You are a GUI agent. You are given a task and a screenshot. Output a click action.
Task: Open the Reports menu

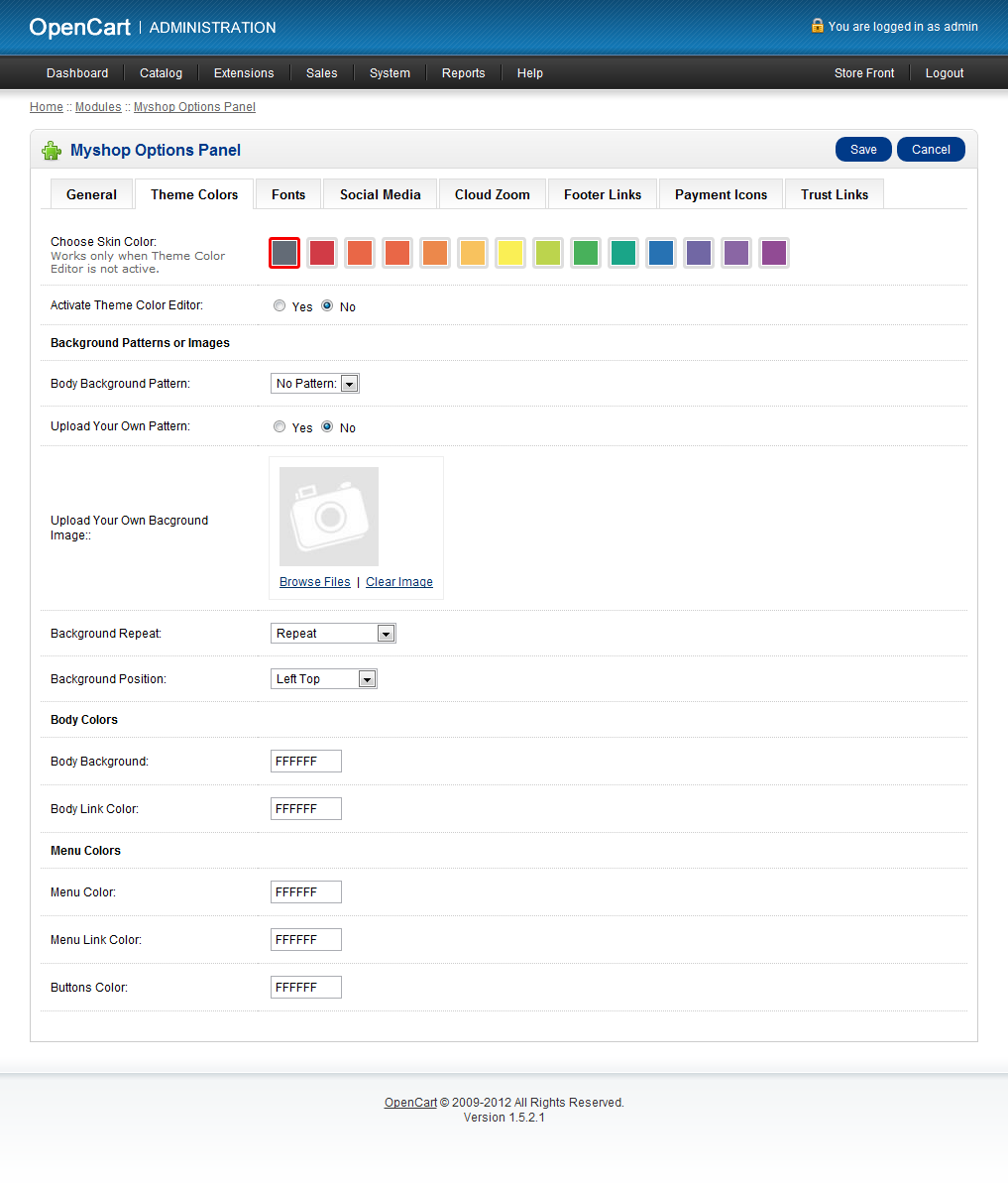pos(463,73)
